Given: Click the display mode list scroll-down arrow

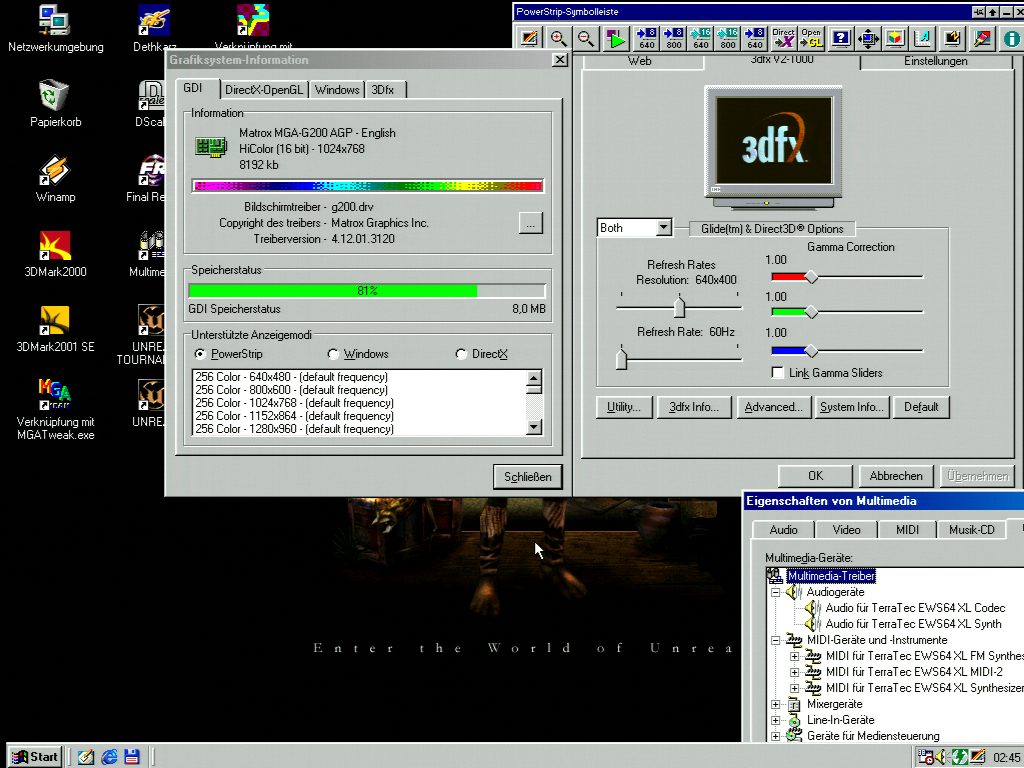Looking at the screenshot, I should tap(534, 427).
